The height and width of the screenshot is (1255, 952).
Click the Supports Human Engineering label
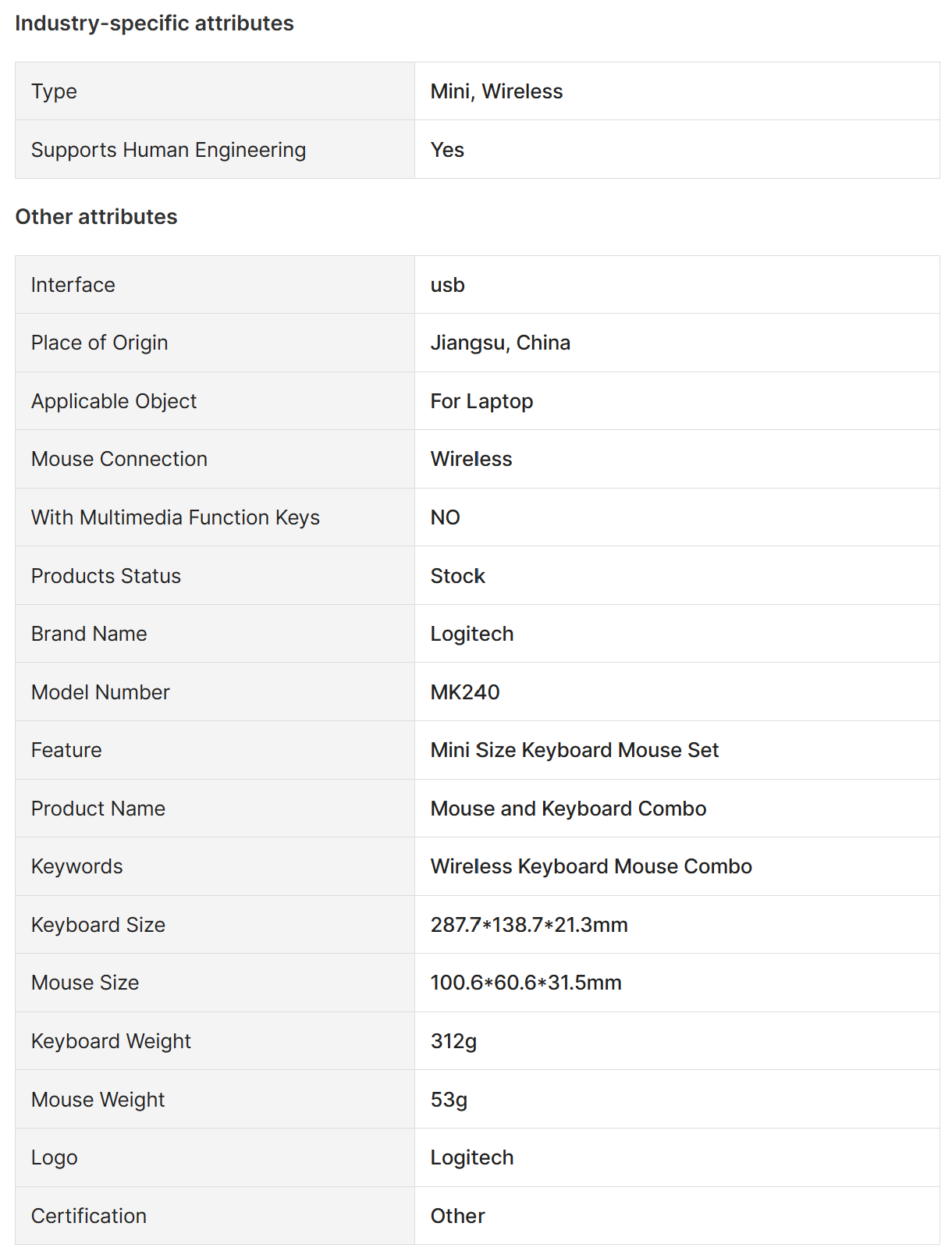(169, 150)
